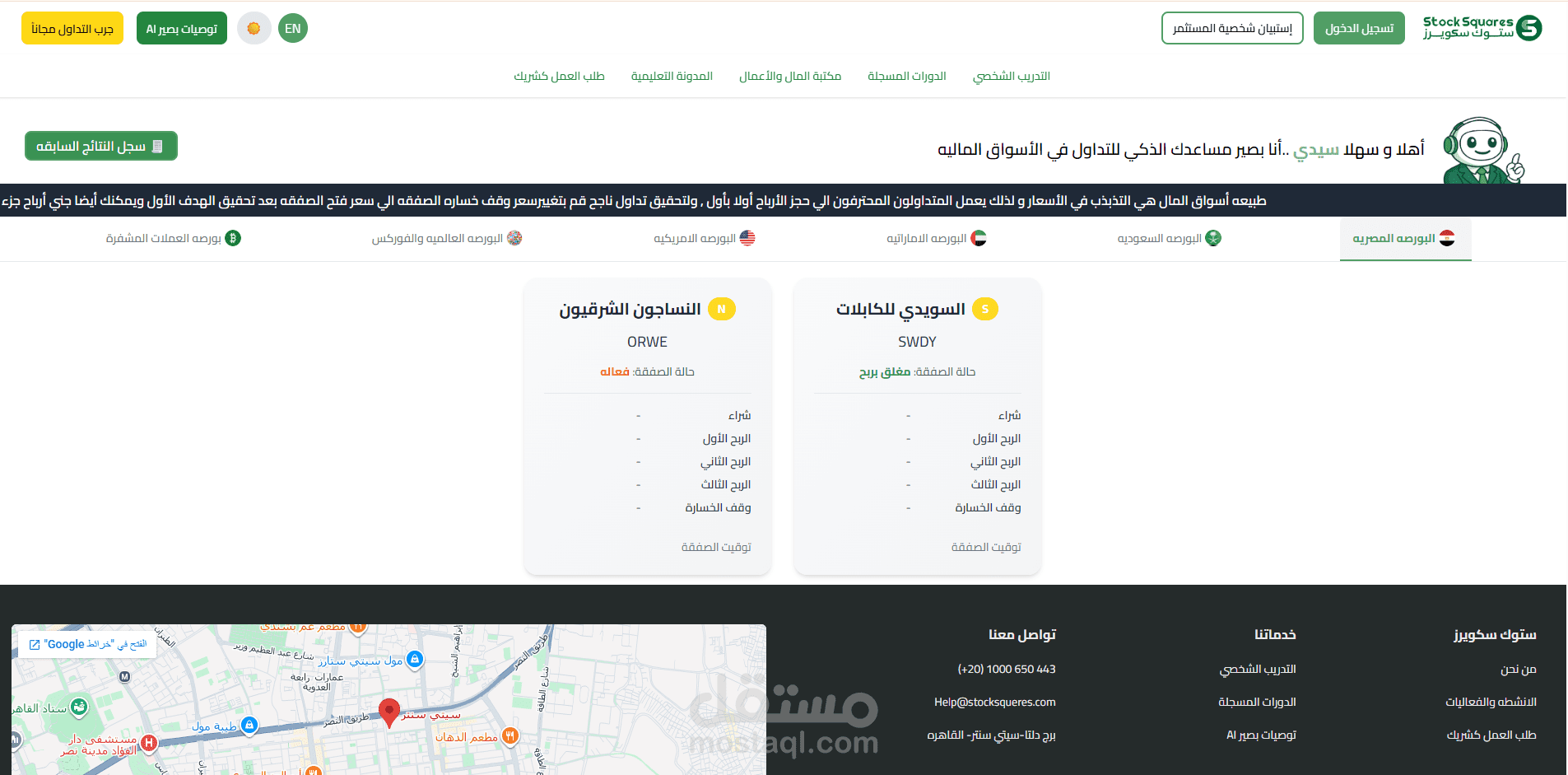Screen dimensions: 1568x775
Task: Click برج دلتا سيتي ستارز address
Action: coord(992,735)
